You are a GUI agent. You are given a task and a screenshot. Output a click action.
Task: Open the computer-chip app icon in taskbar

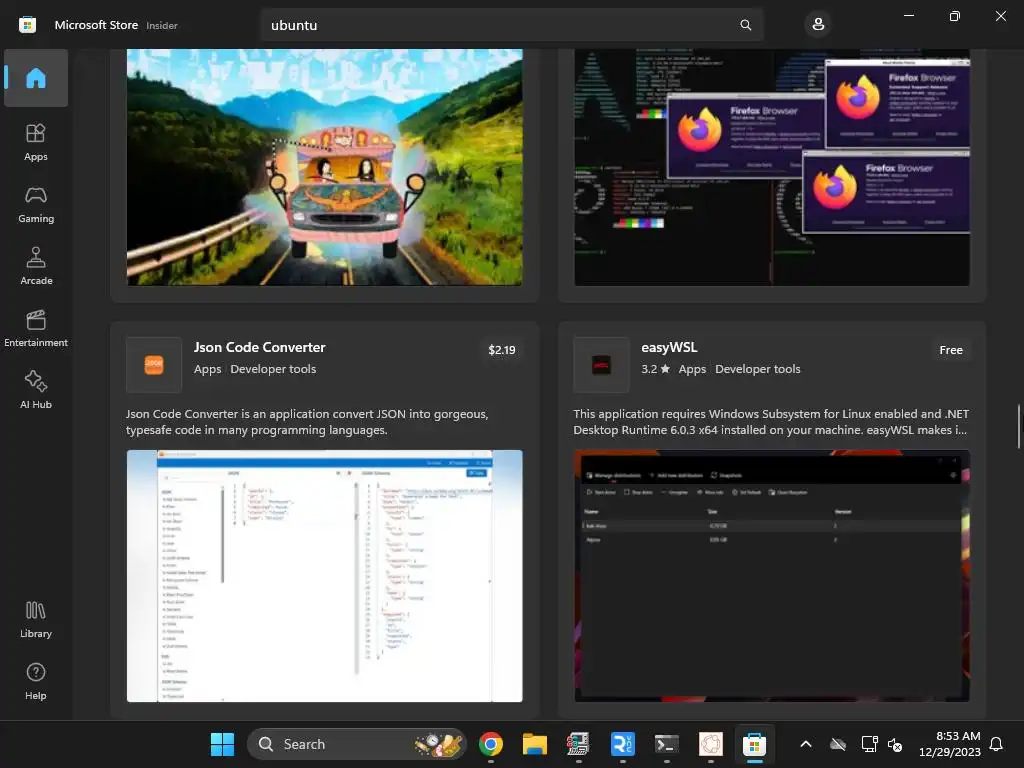(x=578, y=744)
